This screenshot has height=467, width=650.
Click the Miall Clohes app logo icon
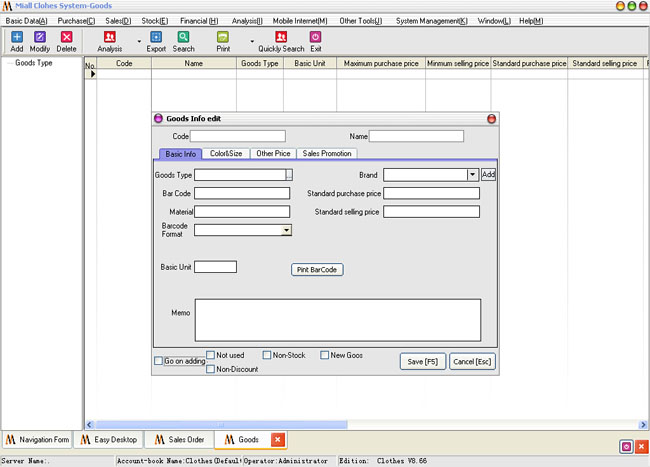7,6
